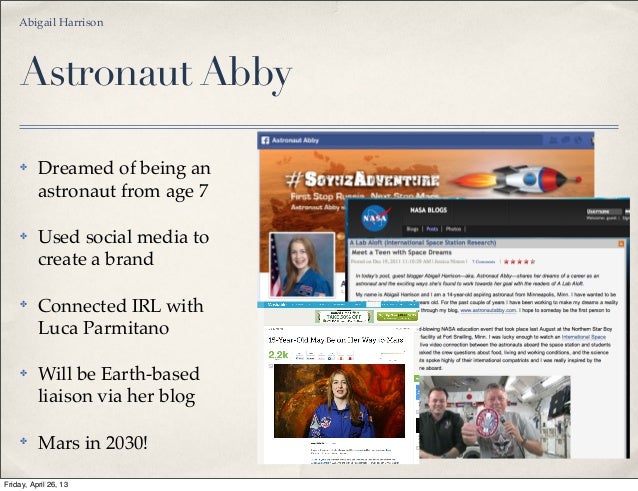Open Facebook friend requests icon
This screenshot has height=491, width=638.
click(553, 140)
